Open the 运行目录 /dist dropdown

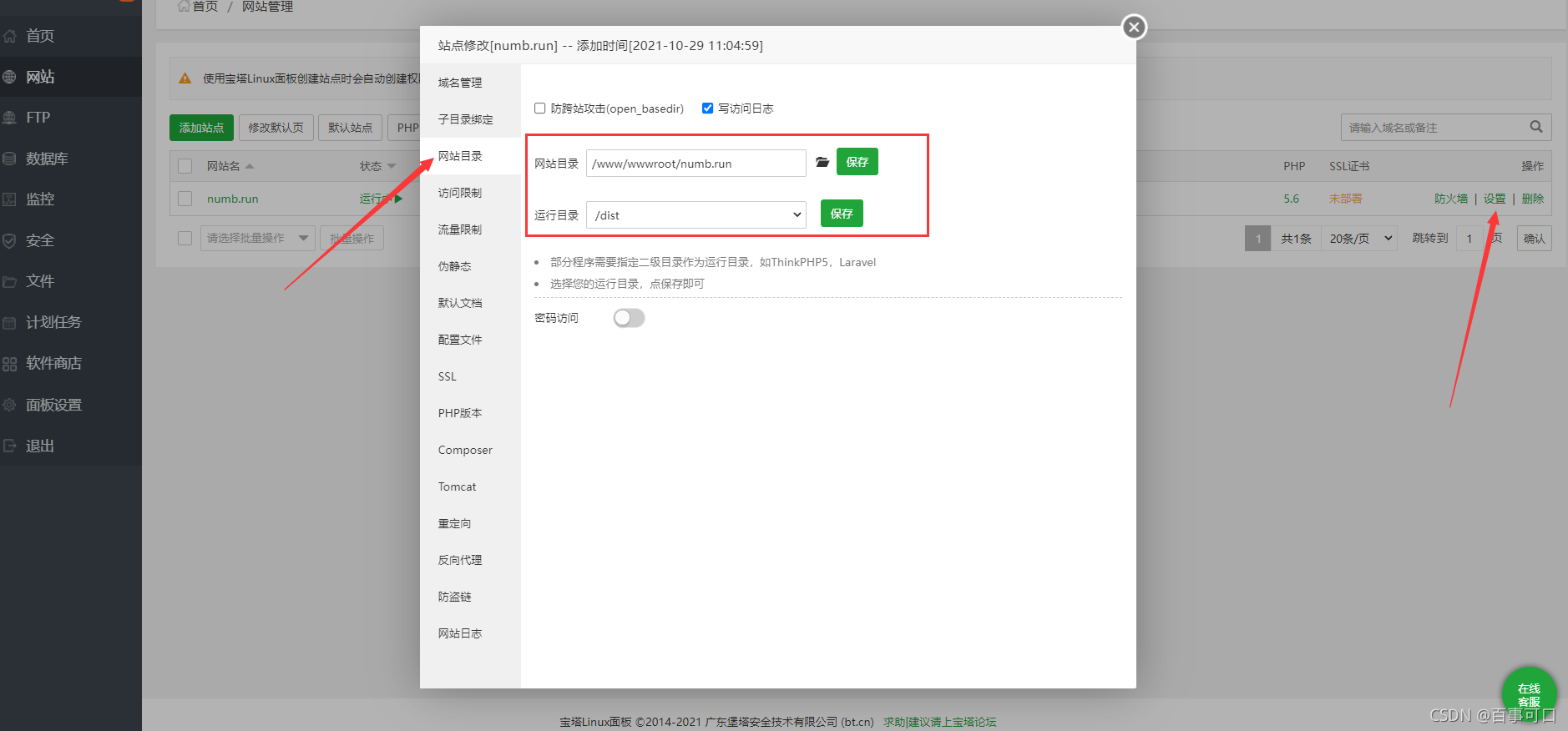pos(696,215)
